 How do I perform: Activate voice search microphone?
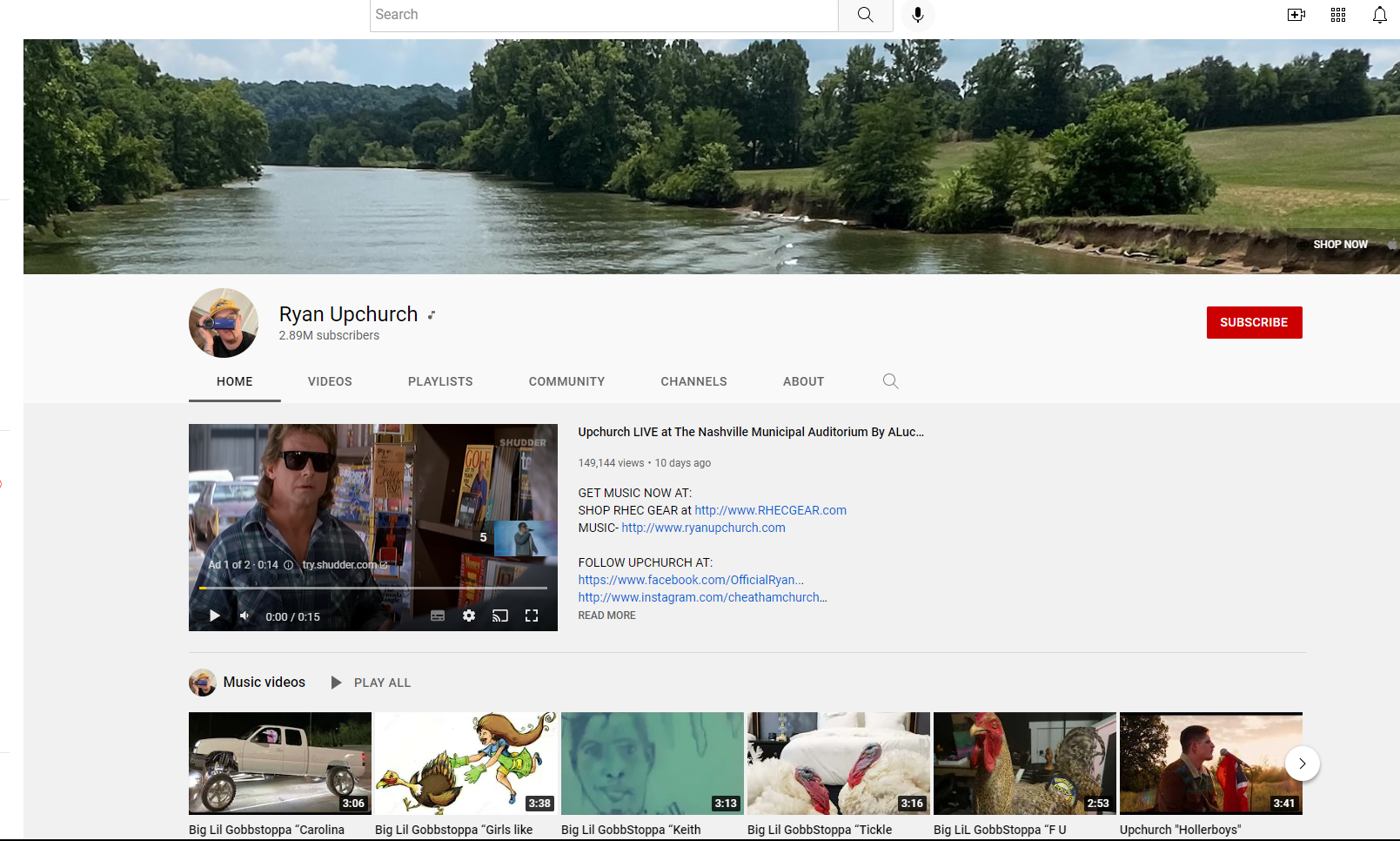pyautogui.click(x=917, y=15)
